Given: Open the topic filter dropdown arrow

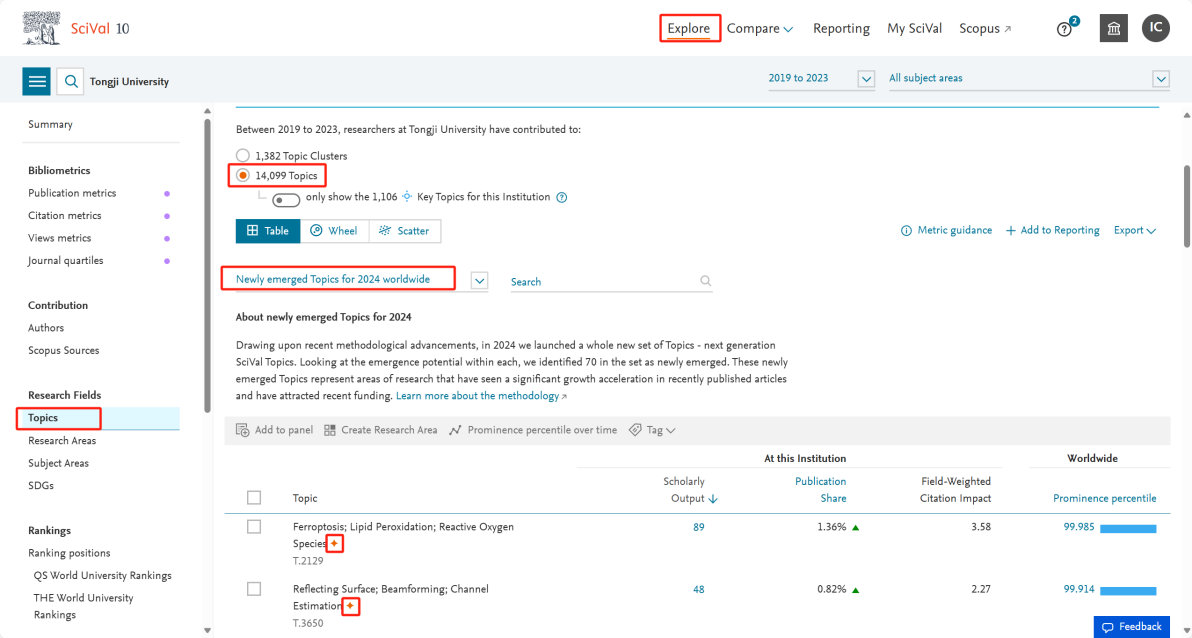Looking at the screenshot, I should pos(479,281).
